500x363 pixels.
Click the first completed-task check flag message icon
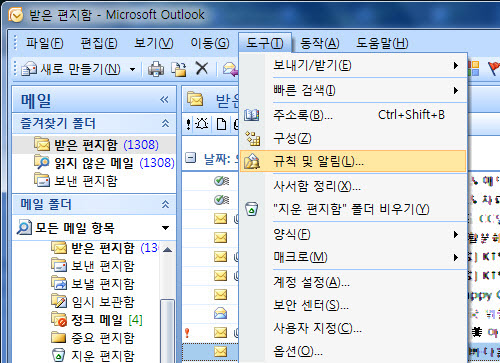(221, 181)
